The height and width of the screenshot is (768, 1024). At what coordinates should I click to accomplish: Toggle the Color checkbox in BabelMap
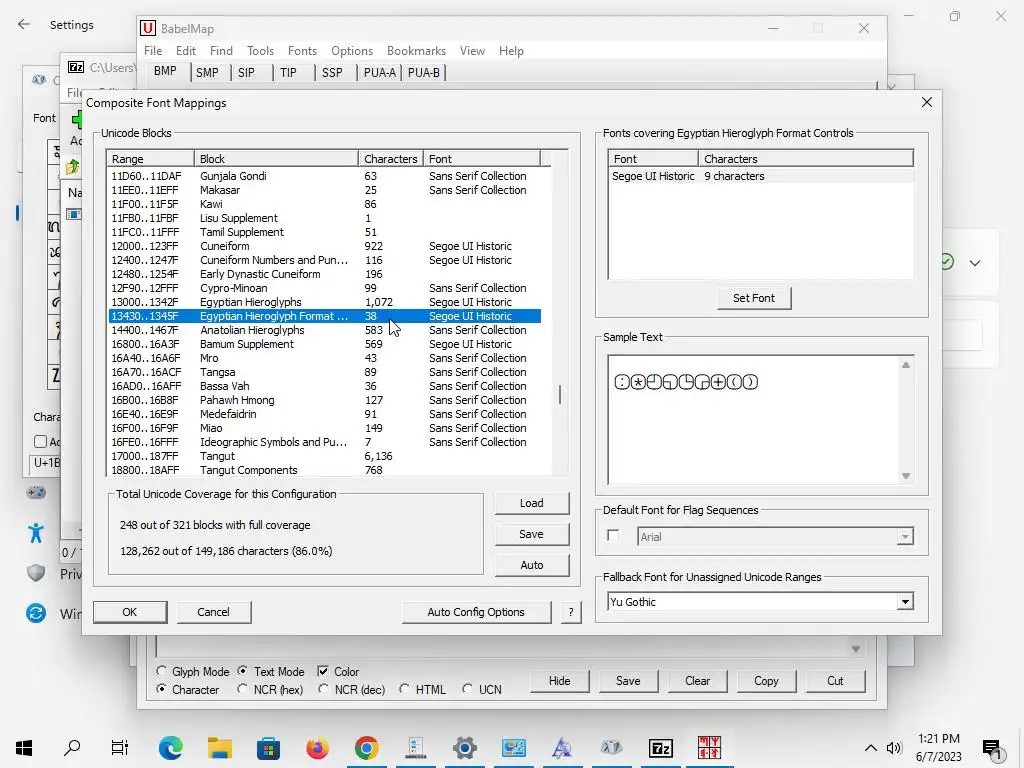tap(323, 671)
